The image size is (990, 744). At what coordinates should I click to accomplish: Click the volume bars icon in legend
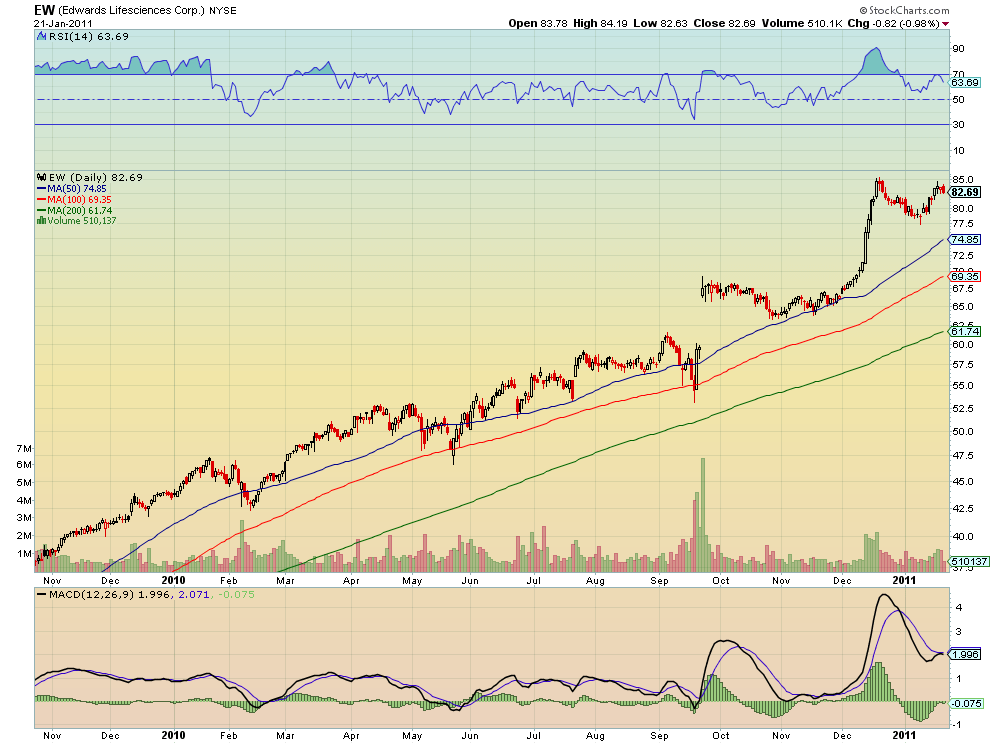[x=41, y=220]
